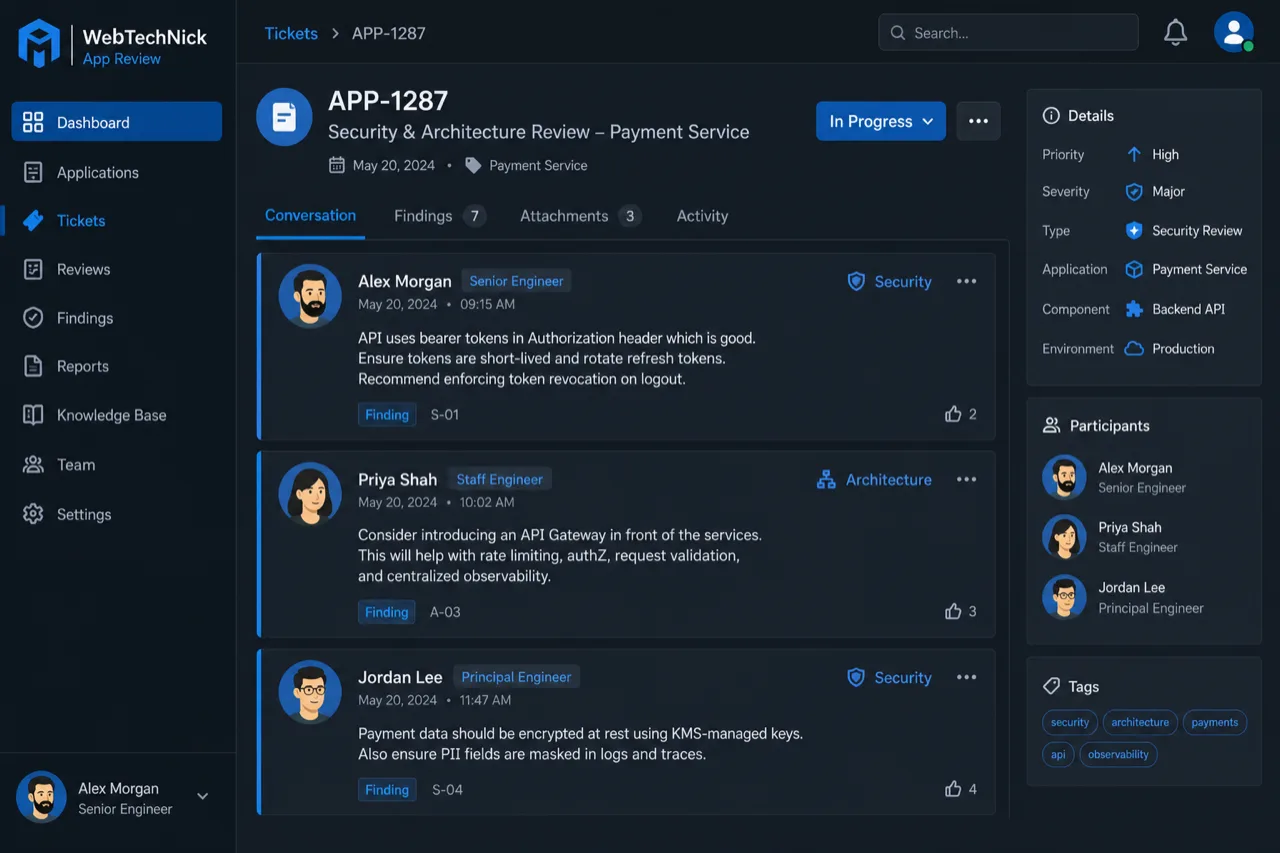
Task: Open more options on Jordan Lee's comment
Action: [x=966, y=677]
